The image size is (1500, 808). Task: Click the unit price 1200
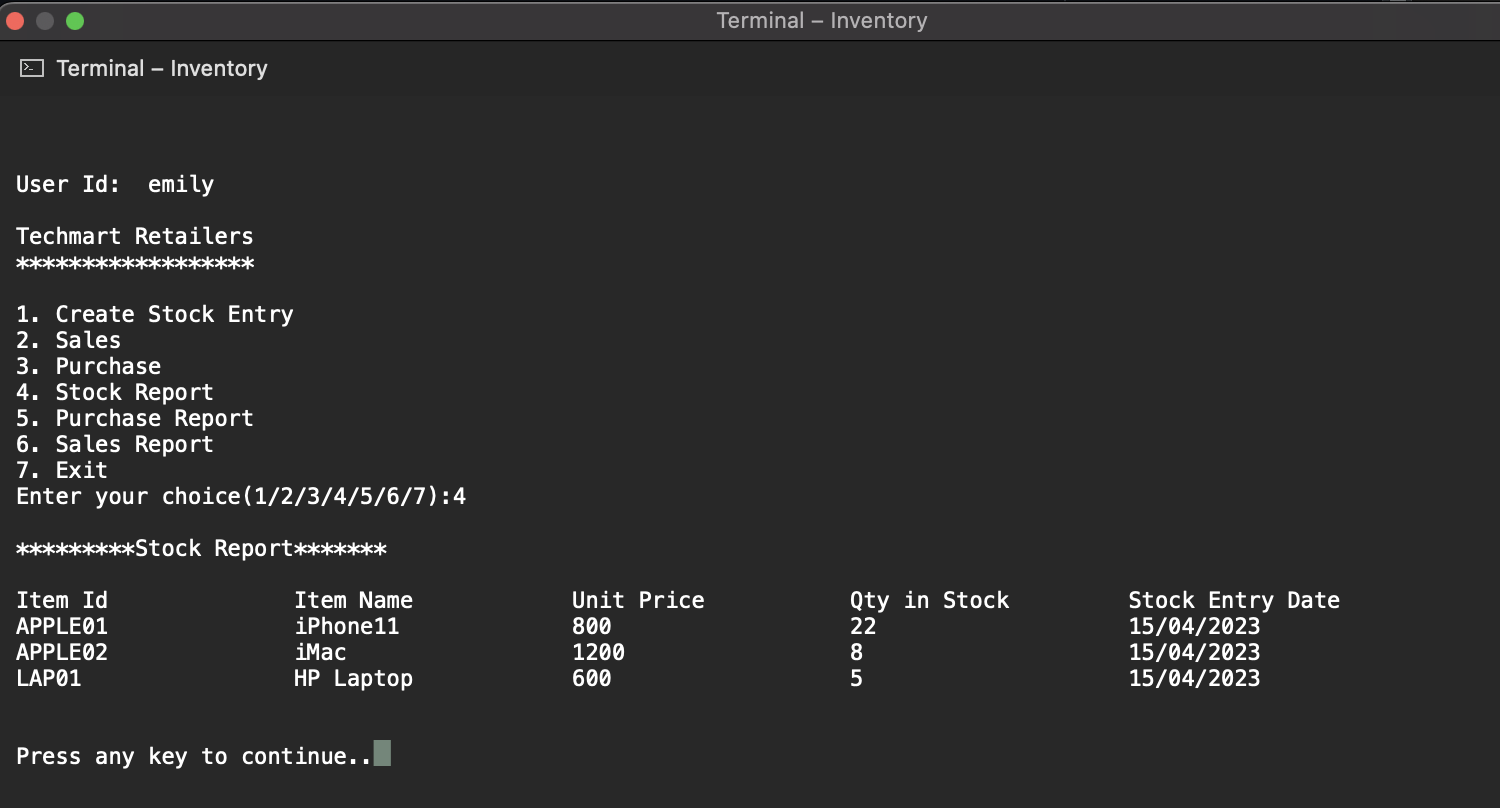(x=598, y=653)
